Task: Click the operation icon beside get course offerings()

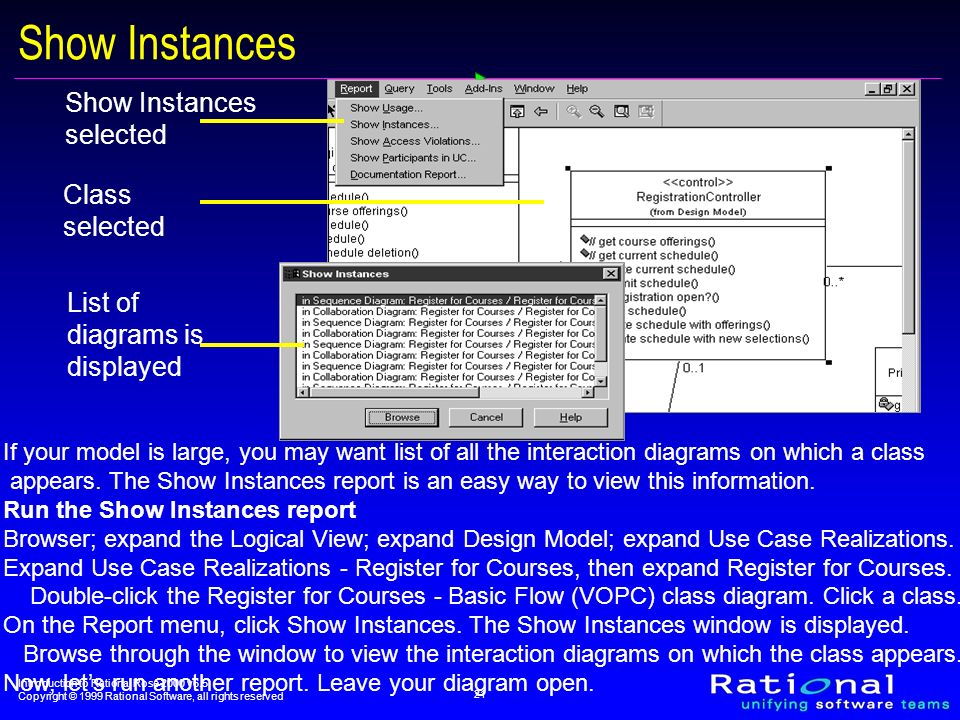Action: pyautogui.click(x=584, y=240)
